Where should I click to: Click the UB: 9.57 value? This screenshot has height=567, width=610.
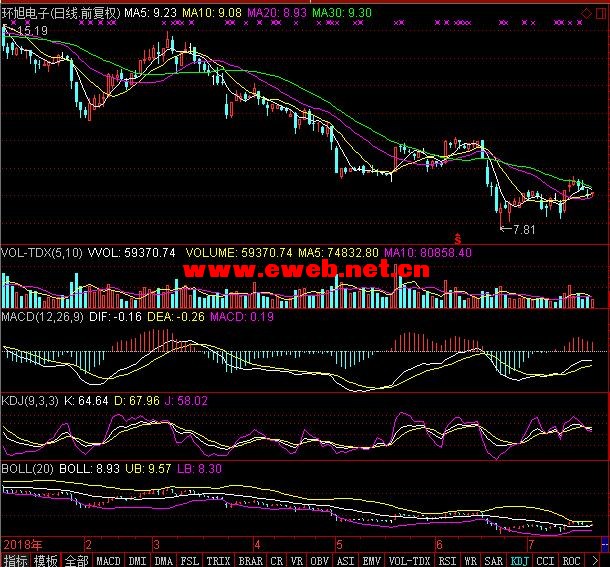pos(148,469)
